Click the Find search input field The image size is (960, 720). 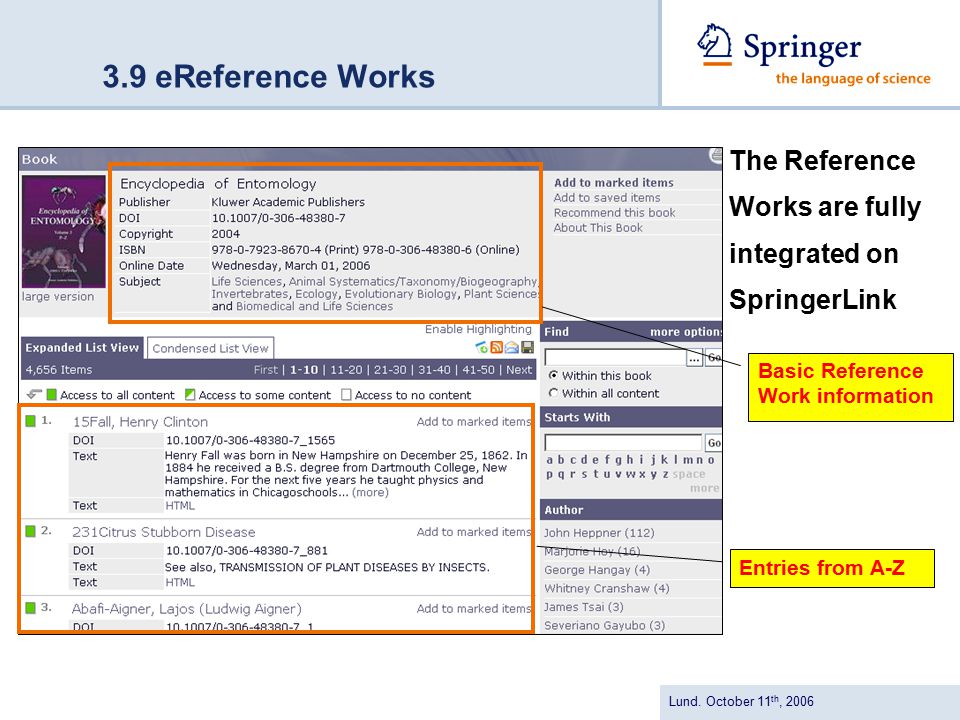(615, 358)
